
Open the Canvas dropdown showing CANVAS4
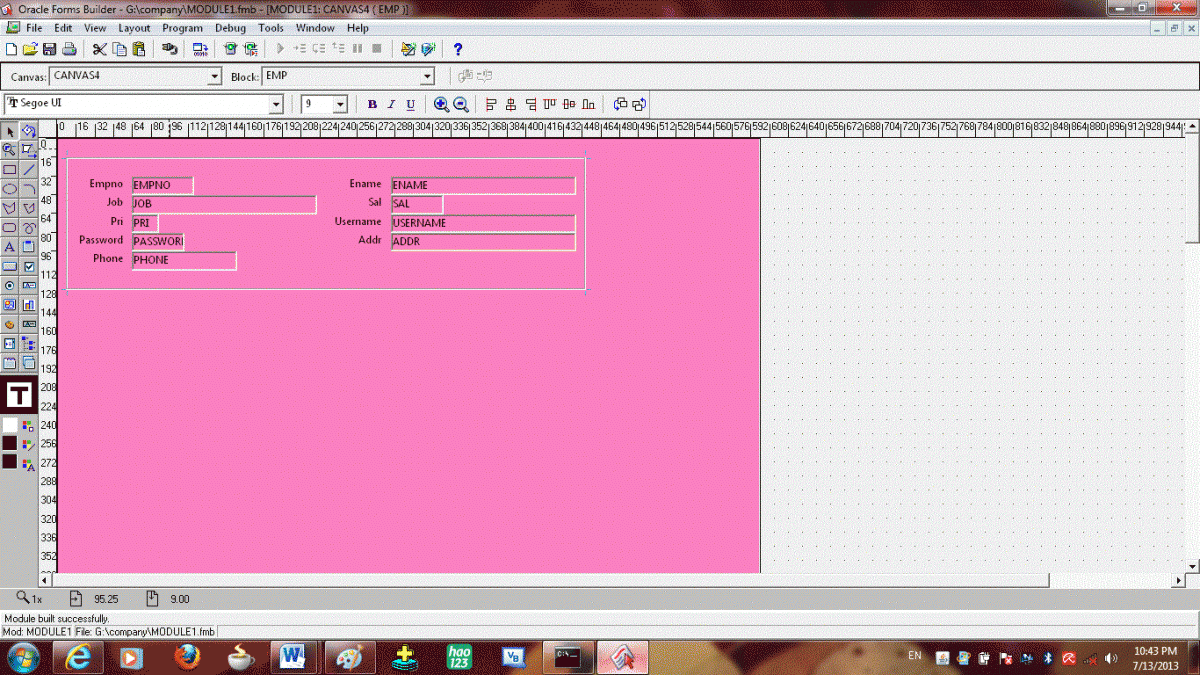pyautogui.click(x=214, y=77)
